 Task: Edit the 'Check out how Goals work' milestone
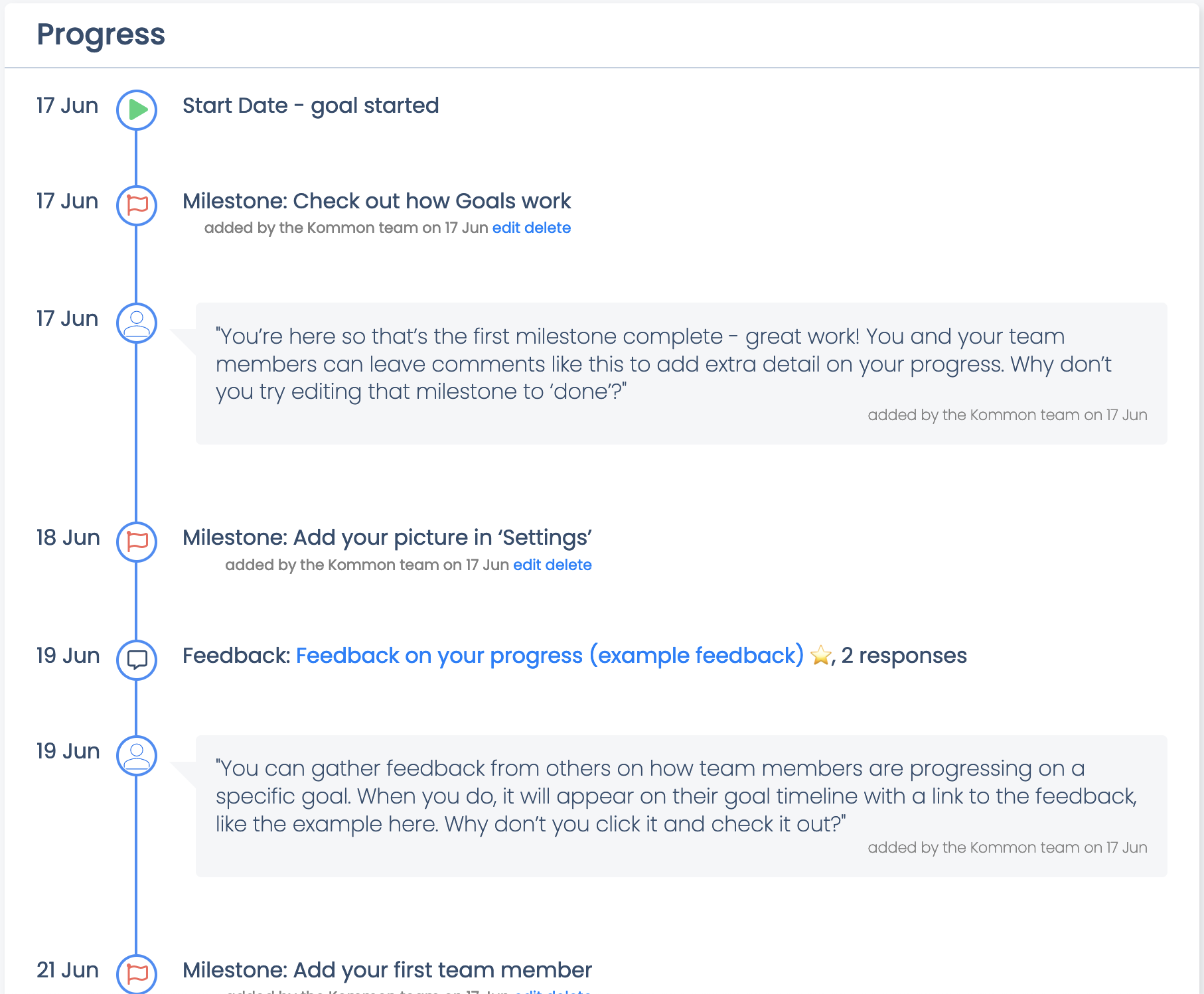pos(506,228)
